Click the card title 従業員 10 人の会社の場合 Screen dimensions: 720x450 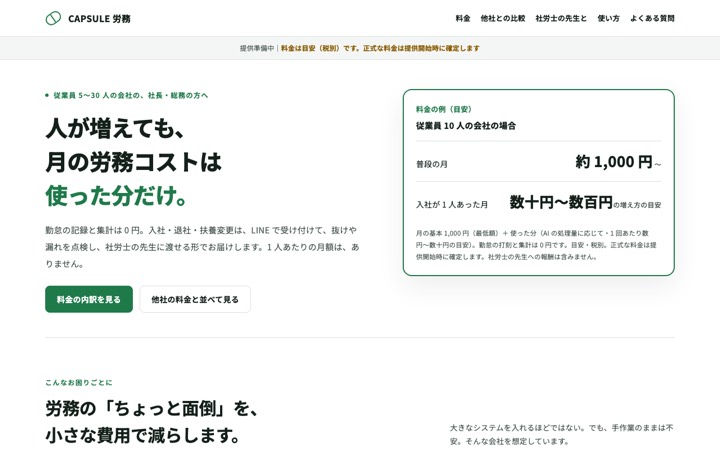(x=466, y=126)
